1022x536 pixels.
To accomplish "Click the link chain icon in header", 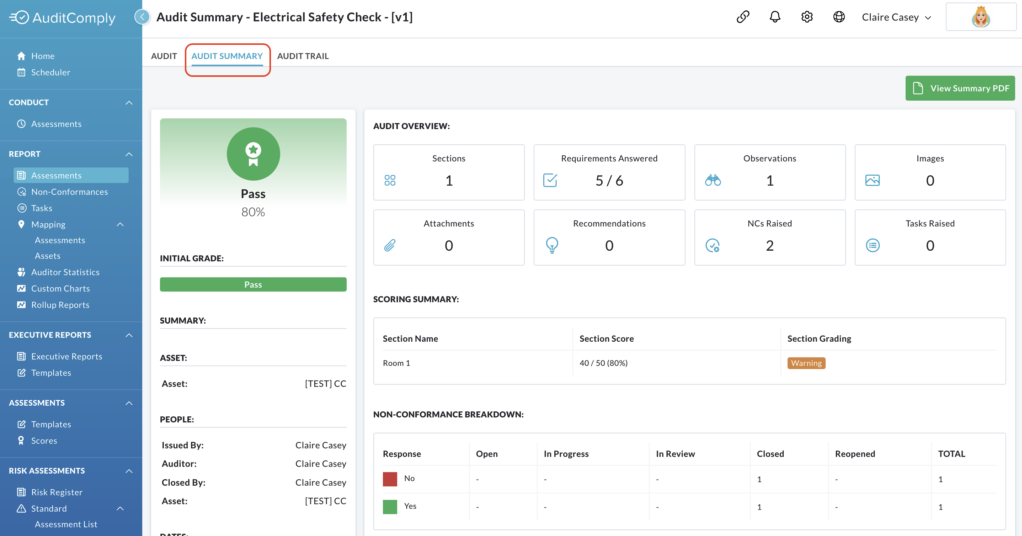I will coord(742,17).
